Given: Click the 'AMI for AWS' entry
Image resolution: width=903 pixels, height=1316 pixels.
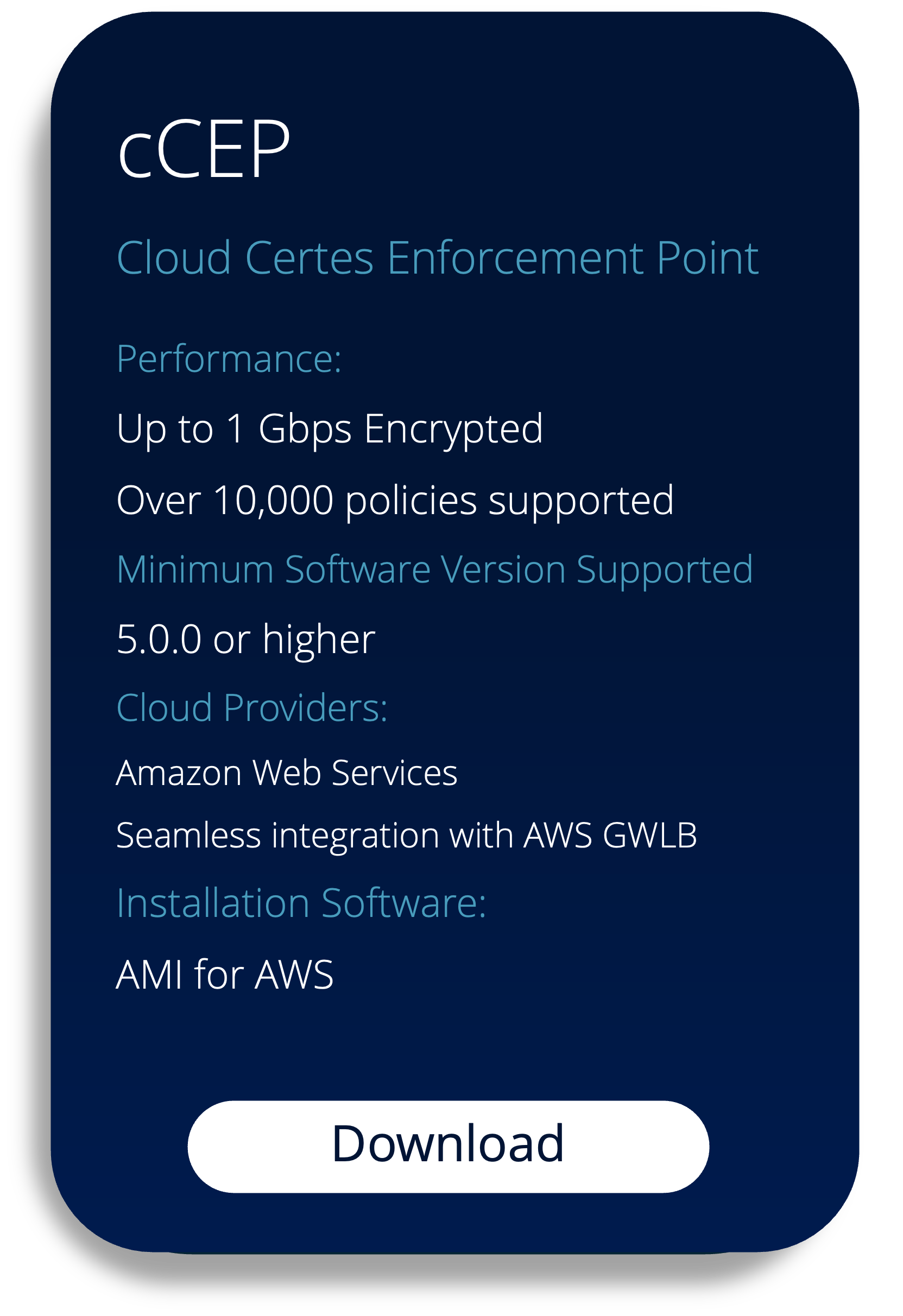Looking at the screenshot, I should pos(225,975).
